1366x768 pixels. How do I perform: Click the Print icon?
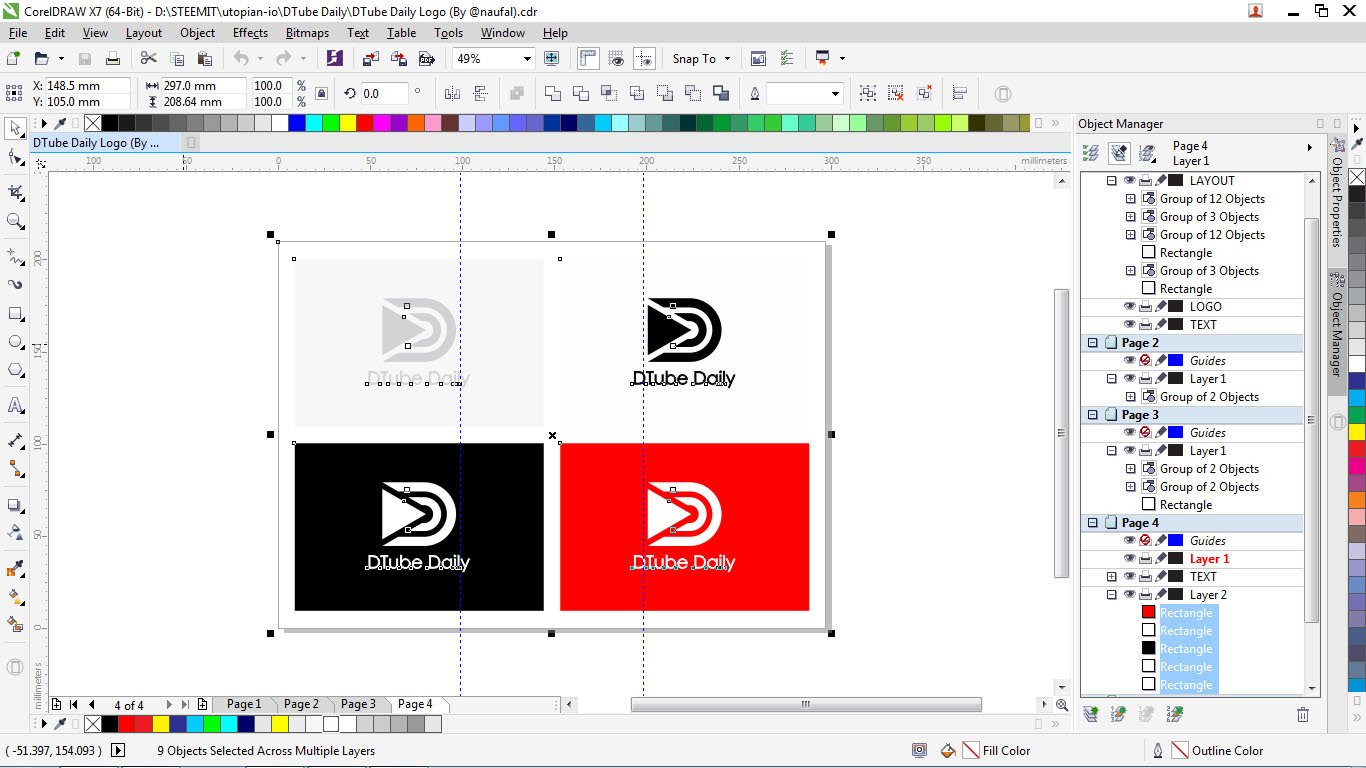pos(113,59)
